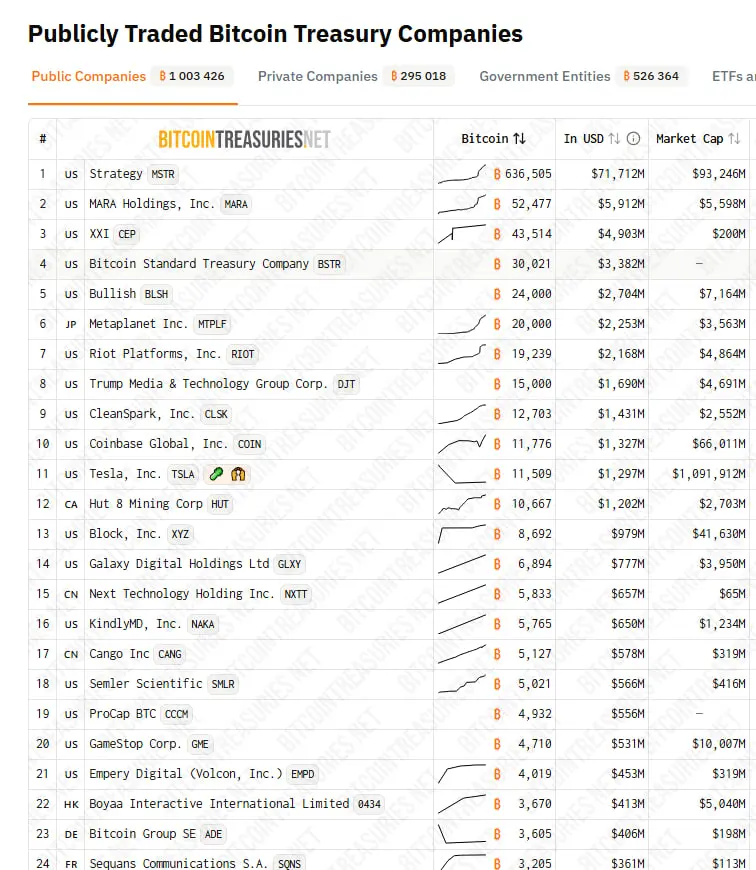Click the 0434 ticker badge
This screenshot has height=870, width=756.
pos(369,804)
